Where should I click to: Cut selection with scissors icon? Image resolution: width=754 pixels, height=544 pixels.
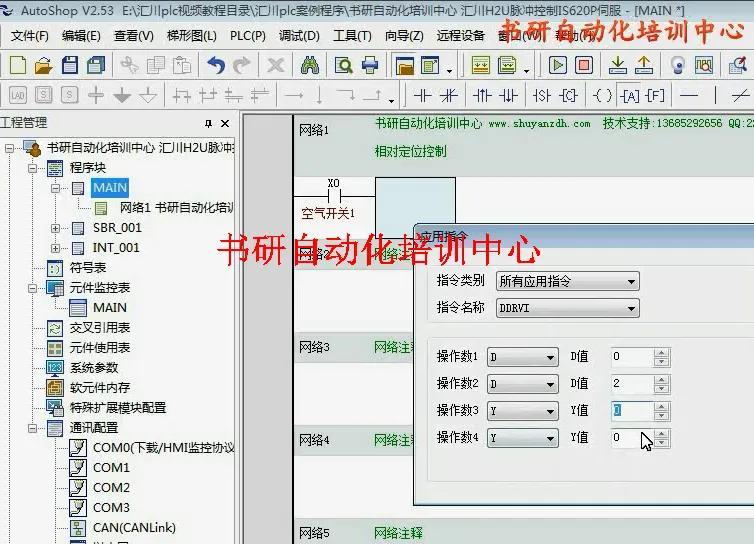pos(129,65)
